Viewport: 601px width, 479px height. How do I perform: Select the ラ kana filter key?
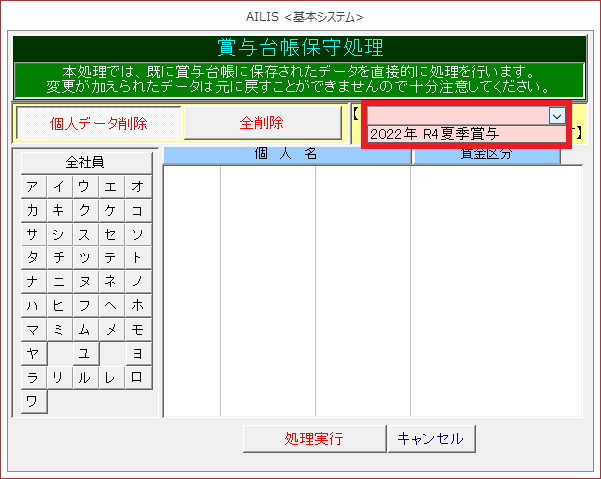click(x=33, y=377)
